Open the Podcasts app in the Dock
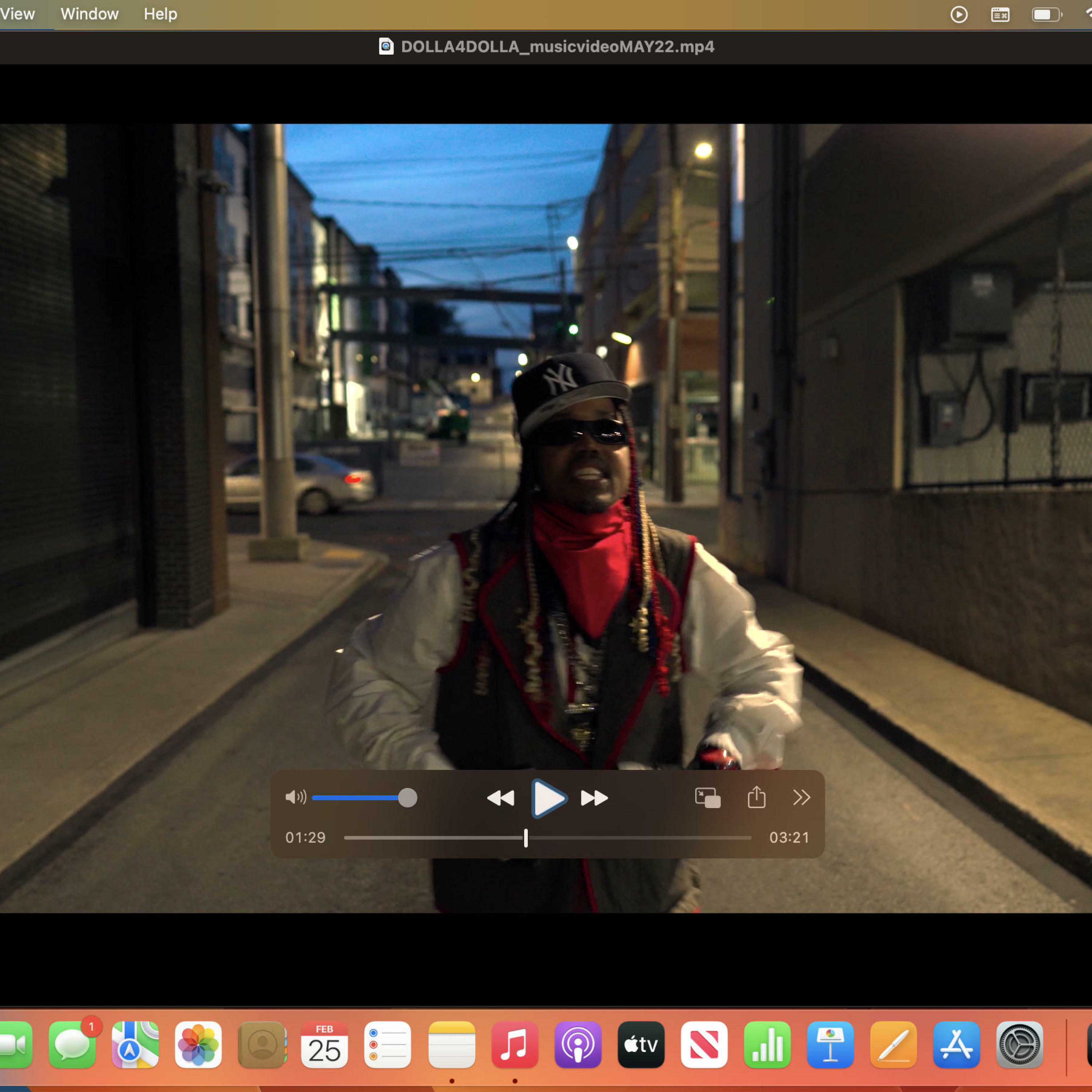This screenshot has height=1092, width=1092. (578, 1045)
